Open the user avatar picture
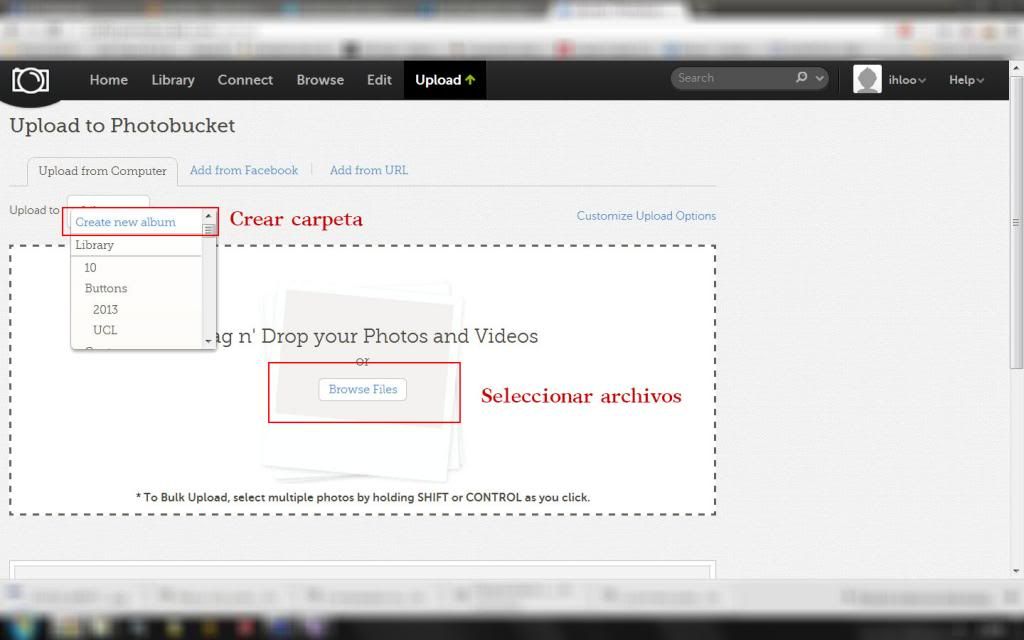 [x=867, y=80]
